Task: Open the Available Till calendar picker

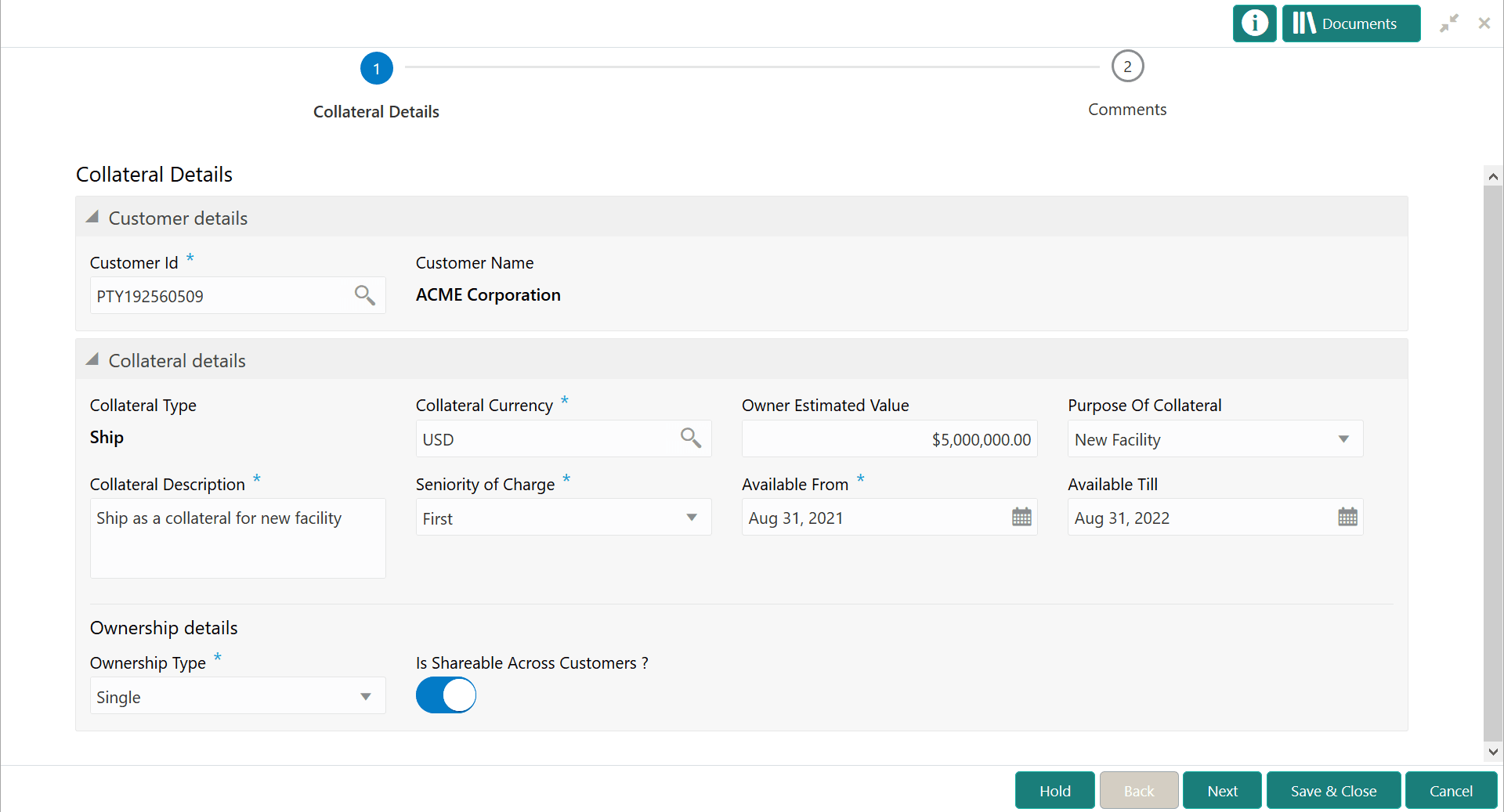Action: 1347,517
